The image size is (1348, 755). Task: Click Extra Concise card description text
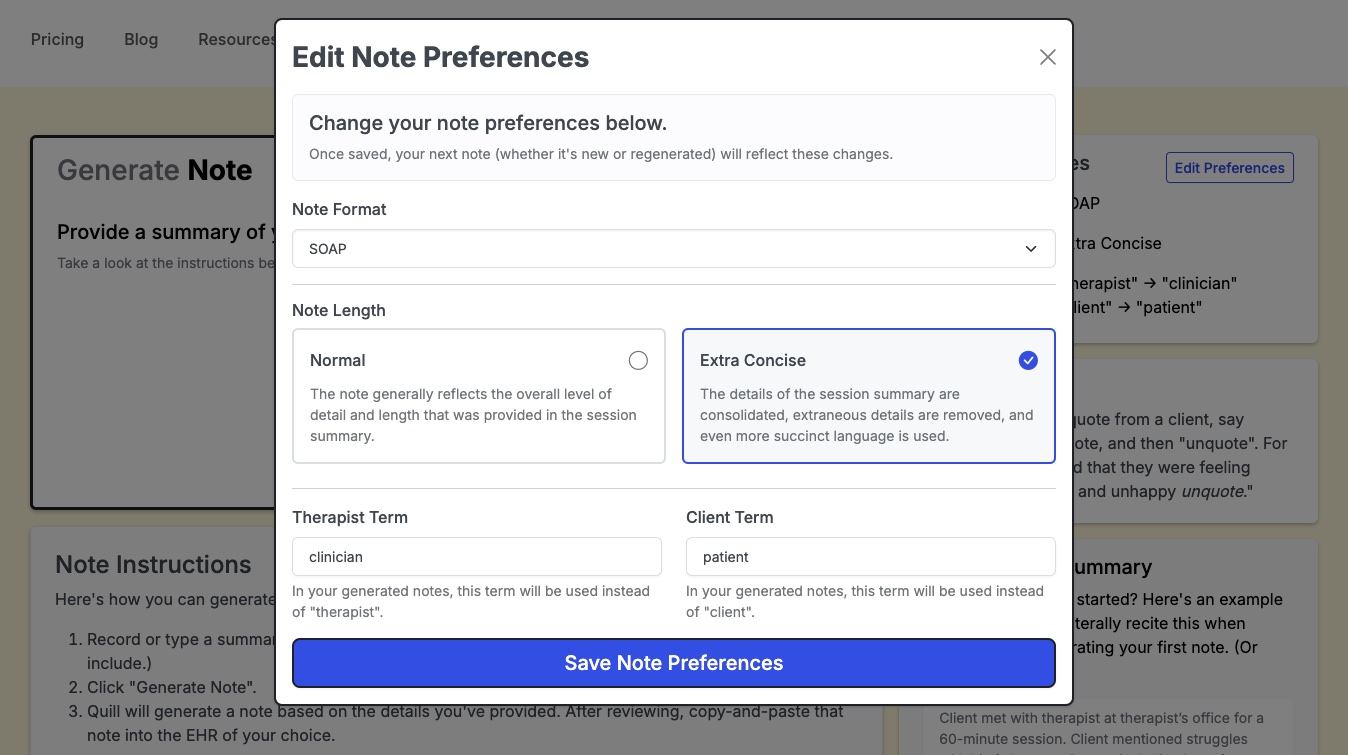pos(867,415)
